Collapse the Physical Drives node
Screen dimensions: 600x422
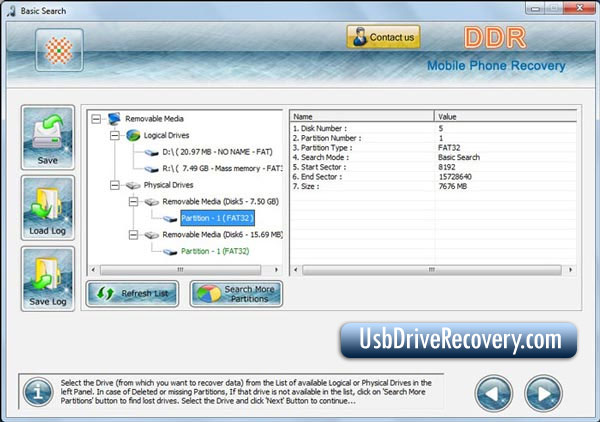point(114,185)
